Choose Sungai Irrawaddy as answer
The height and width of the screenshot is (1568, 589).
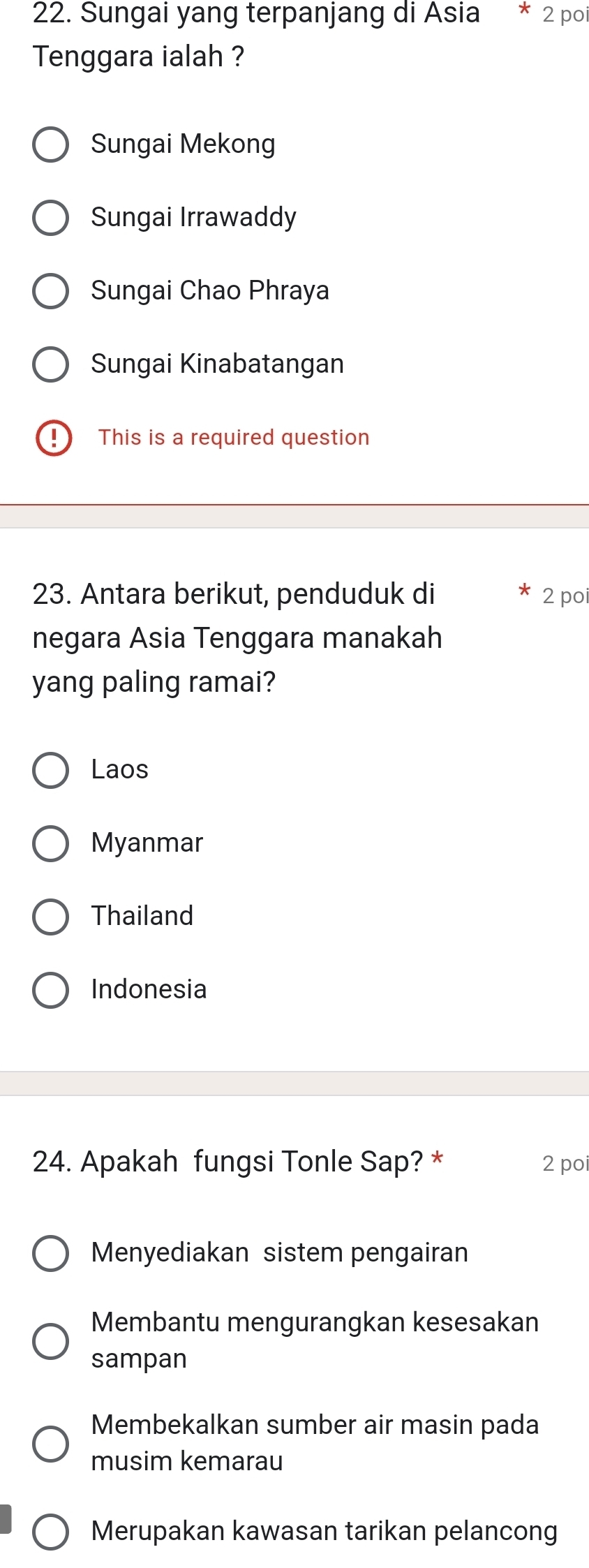[51, 218]
